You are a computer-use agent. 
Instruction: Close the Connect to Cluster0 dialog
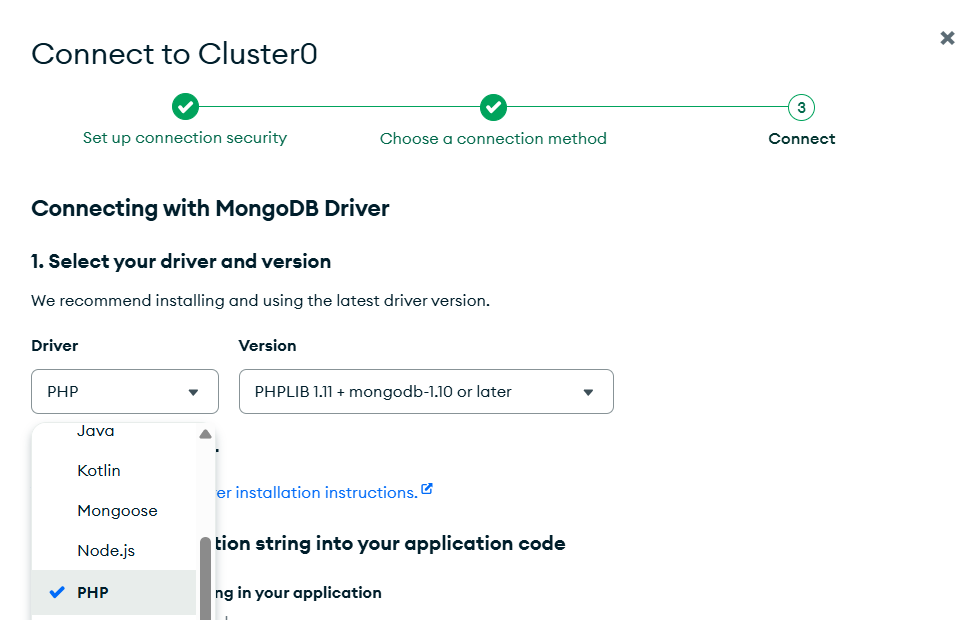tap(947, 38)
